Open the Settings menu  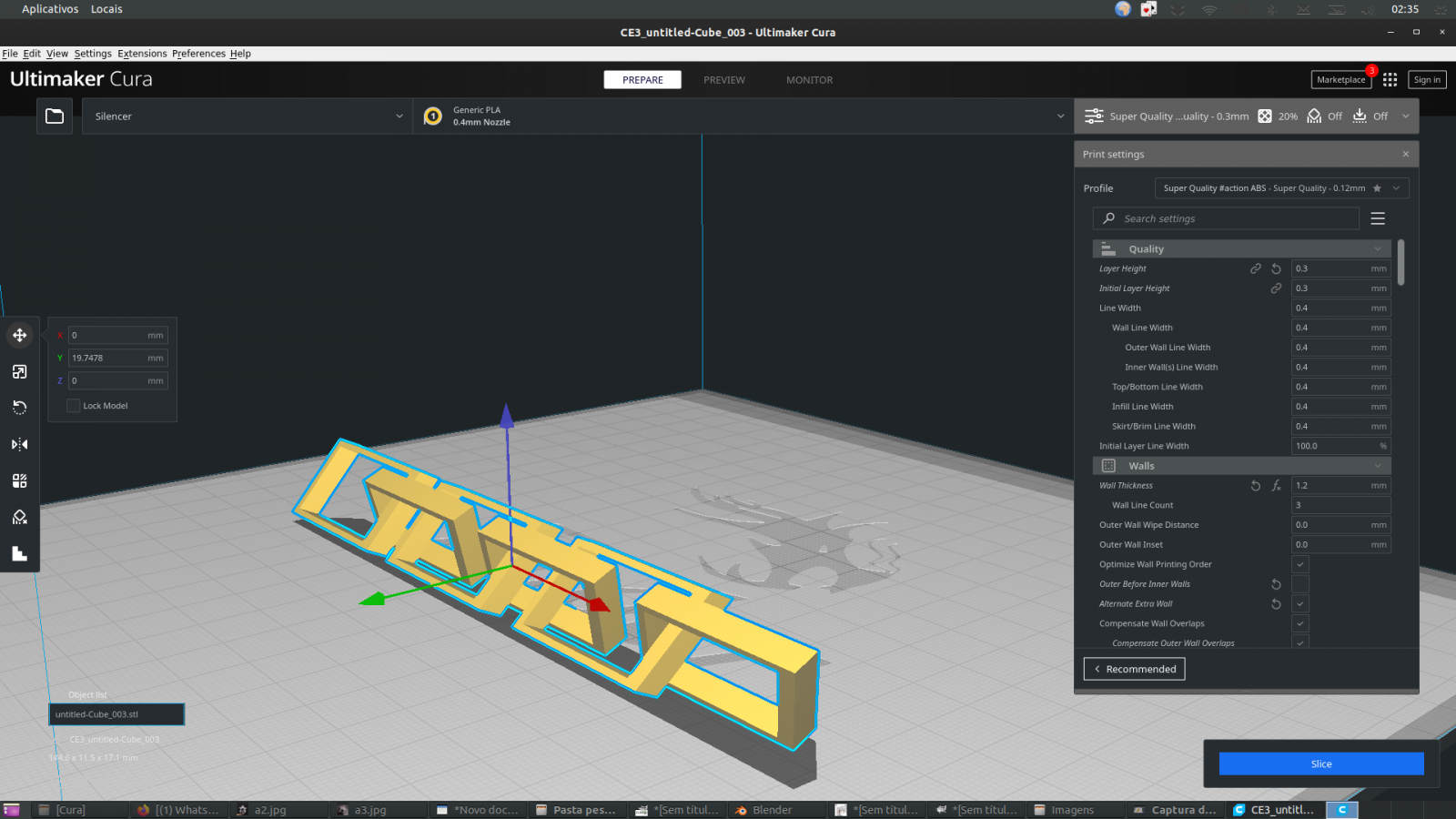click(93, 54)
